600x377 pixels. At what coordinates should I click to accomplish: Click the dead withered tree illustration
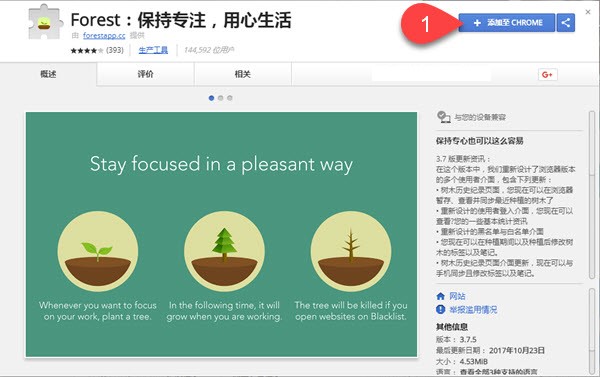351,251
